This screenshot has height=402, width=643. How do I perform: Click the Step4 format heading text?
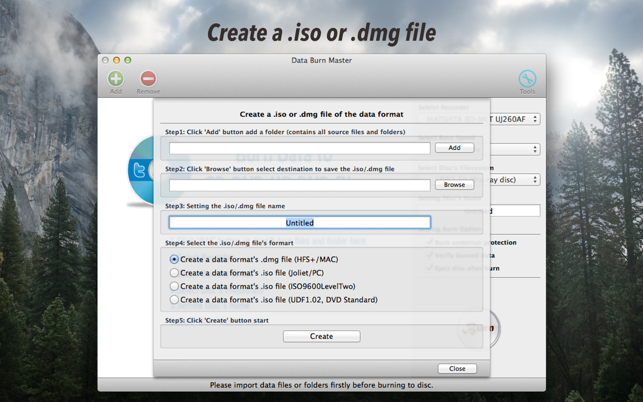229,243
